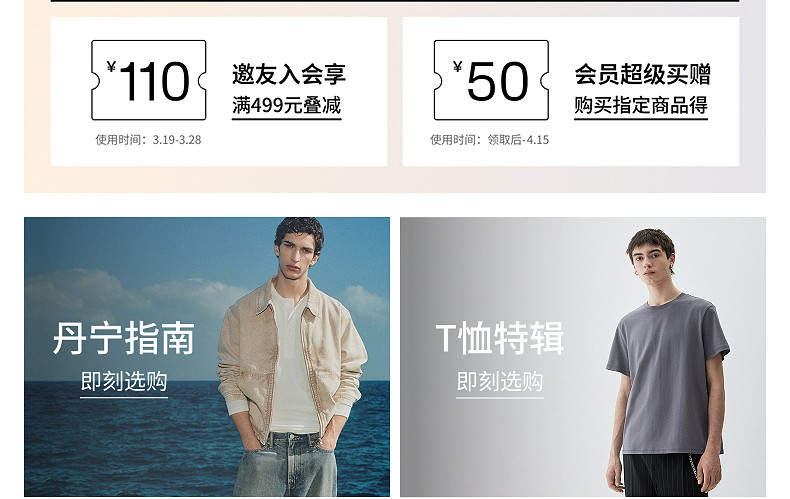Click the 购买指定商品得 underlined link
790x499 pixels.
[x=641, y=106]
